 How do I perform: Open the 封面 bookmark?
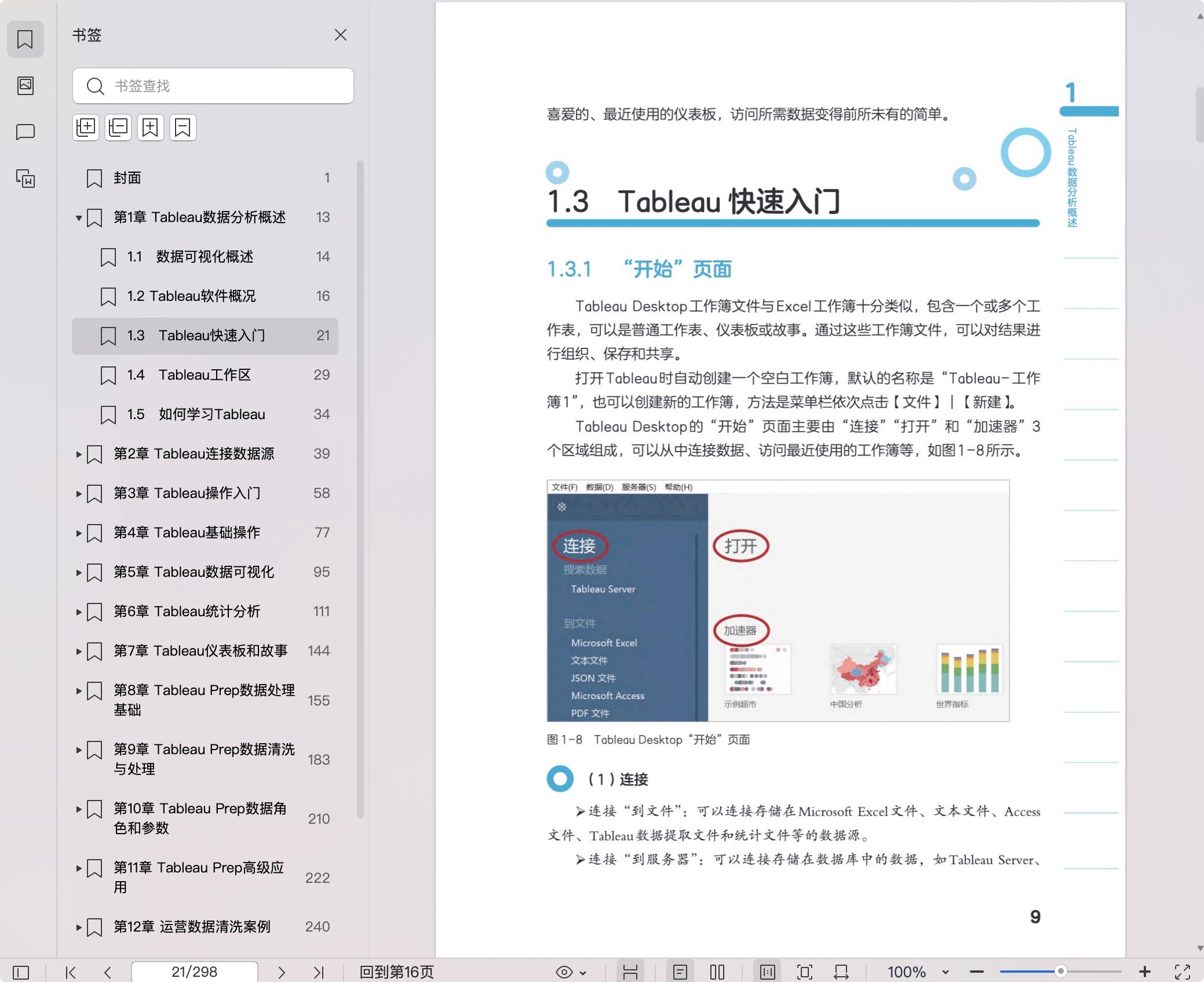tap(205, 178)
